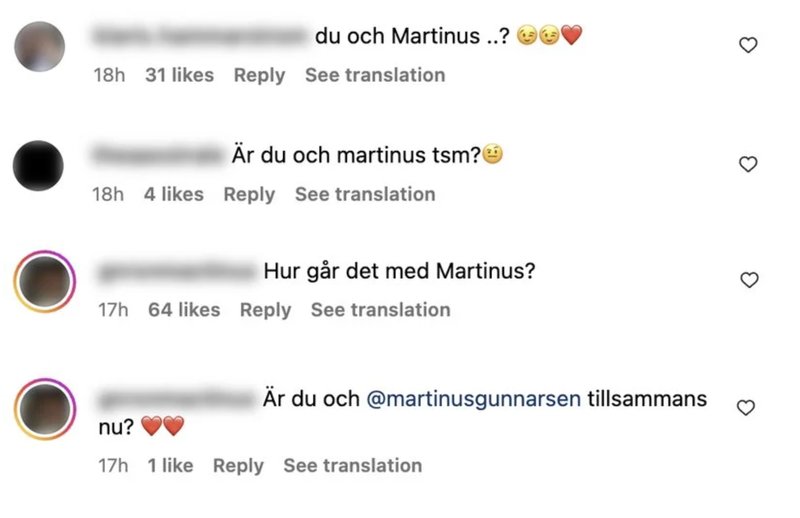Like the "Är du och martinus tsm?" comment

click(748, 164)
